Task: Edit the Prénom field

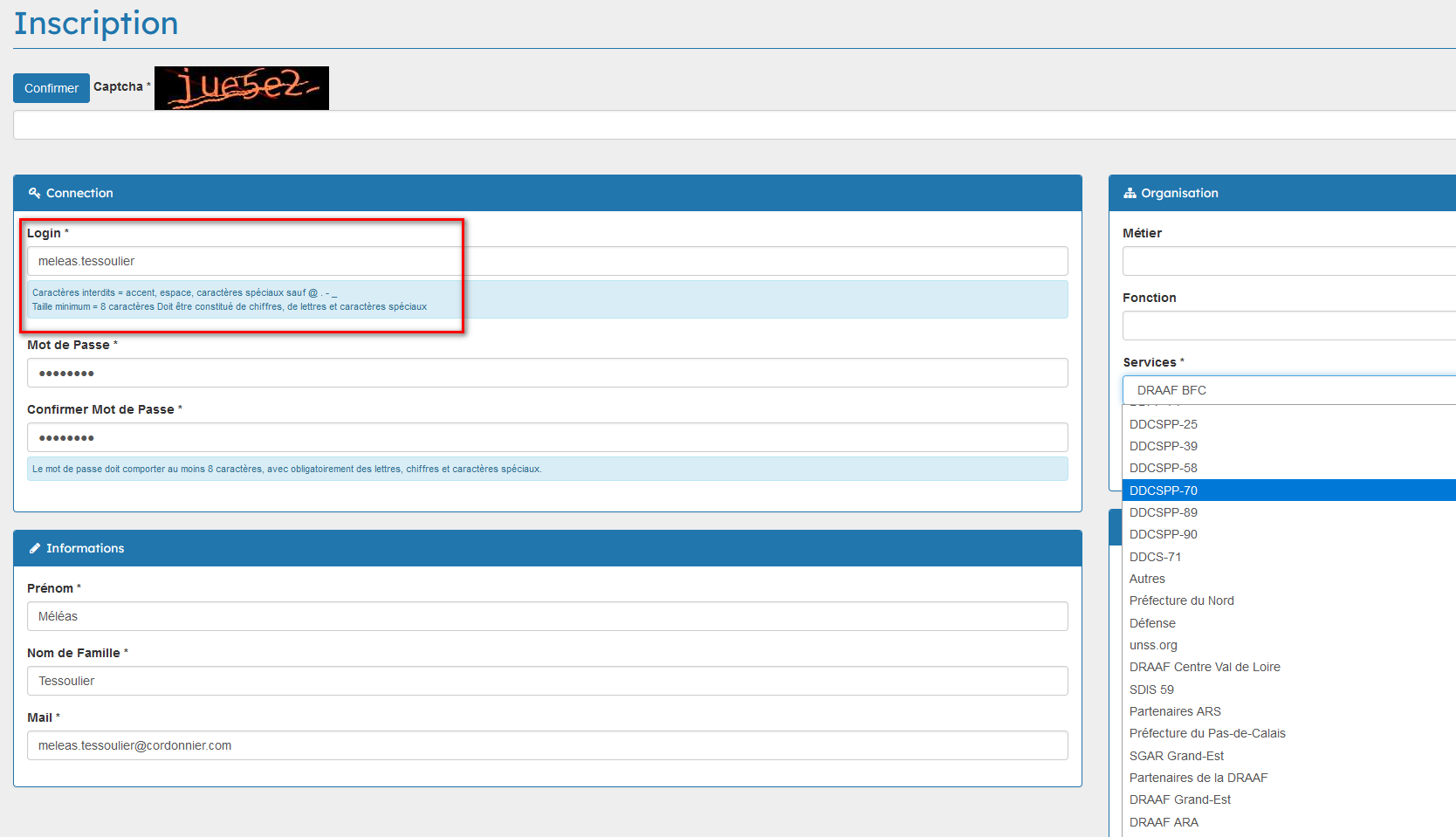Action: point(547,616)
